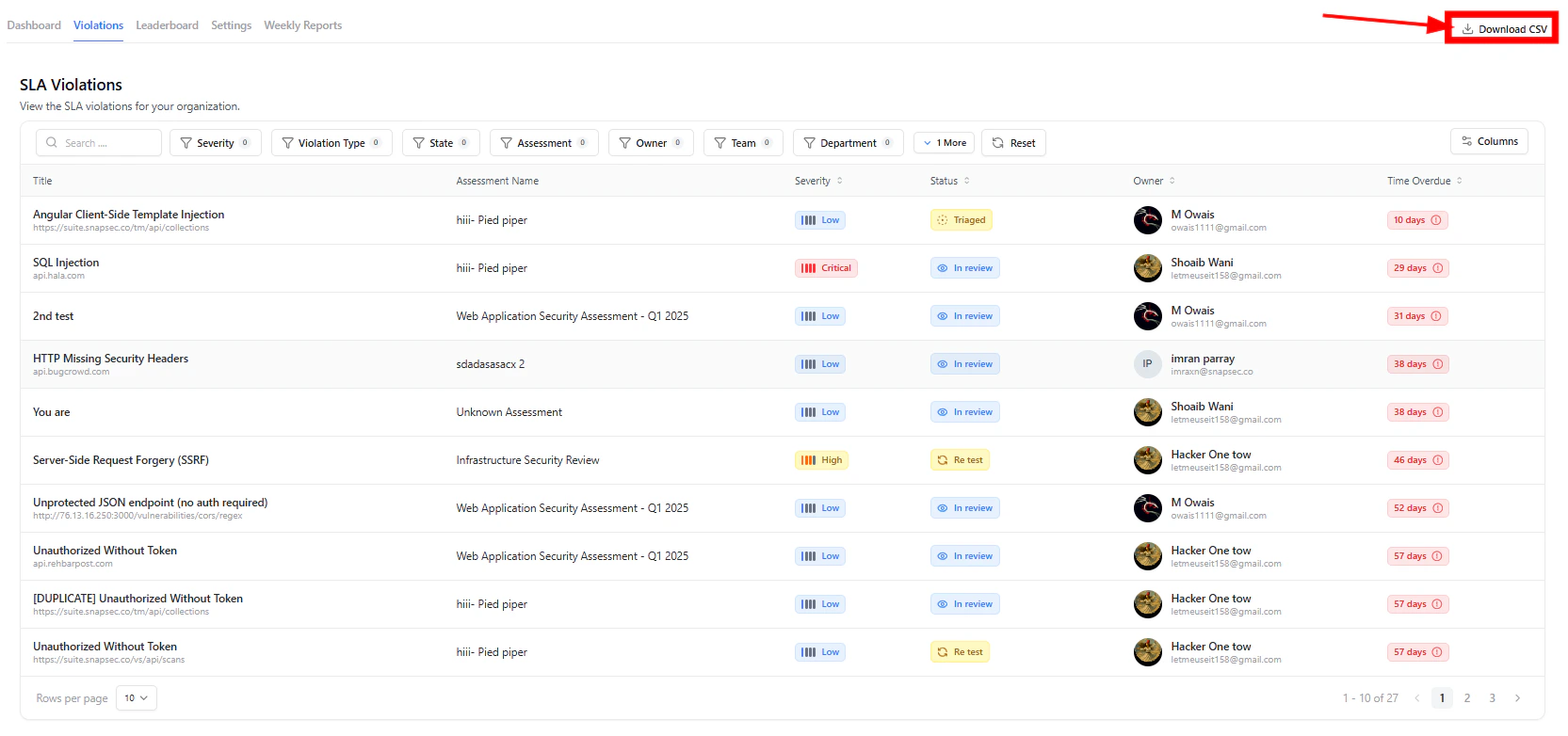Open Server-Side Request Forgery (SSRF) violation
The width and height of the screenshot is (1568, 736).
click(x=121, y=460)
